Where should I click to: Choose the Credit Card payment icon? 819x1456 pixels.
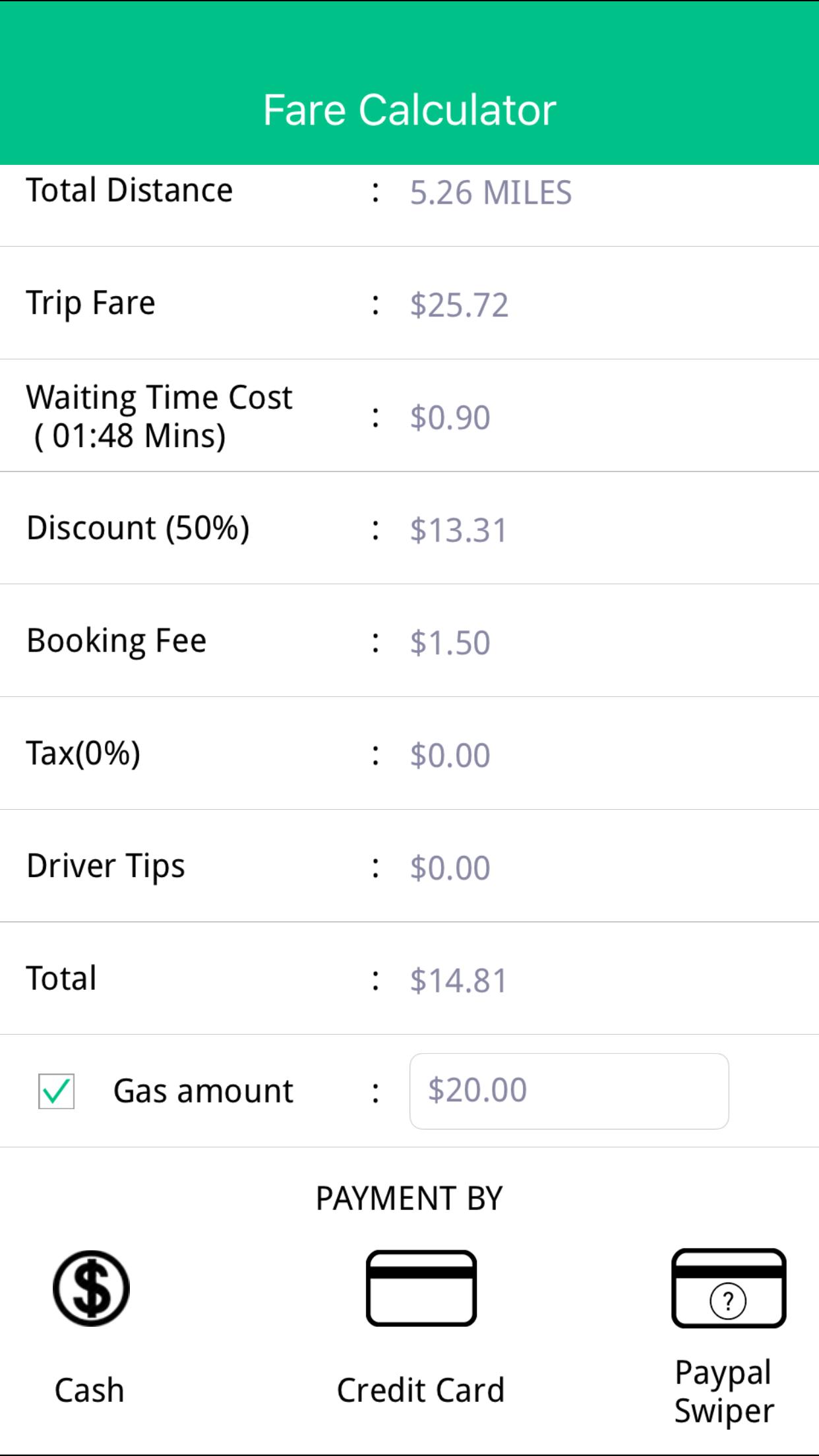click(421, 1288)
